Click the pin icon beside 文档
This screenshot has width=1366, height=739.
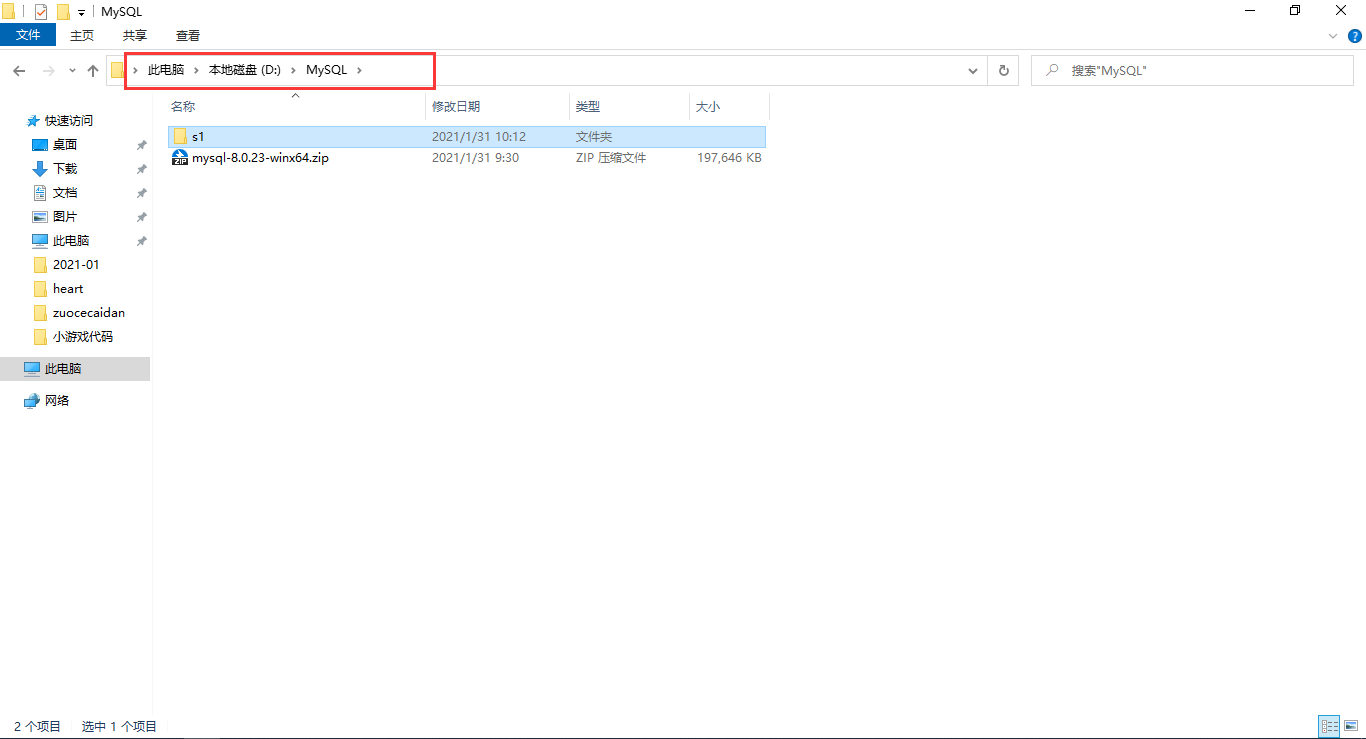(x=142, y=193)
